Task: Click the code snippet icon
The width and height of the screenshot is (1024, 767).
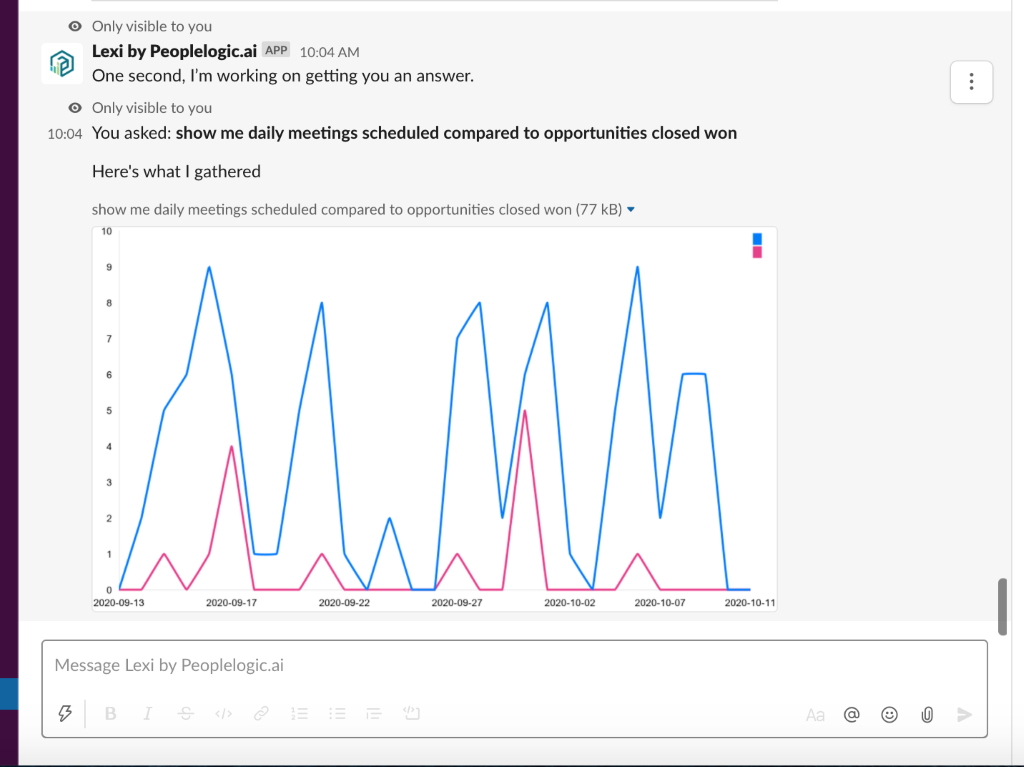Action: pyautogui.click(x=223, y=713)
